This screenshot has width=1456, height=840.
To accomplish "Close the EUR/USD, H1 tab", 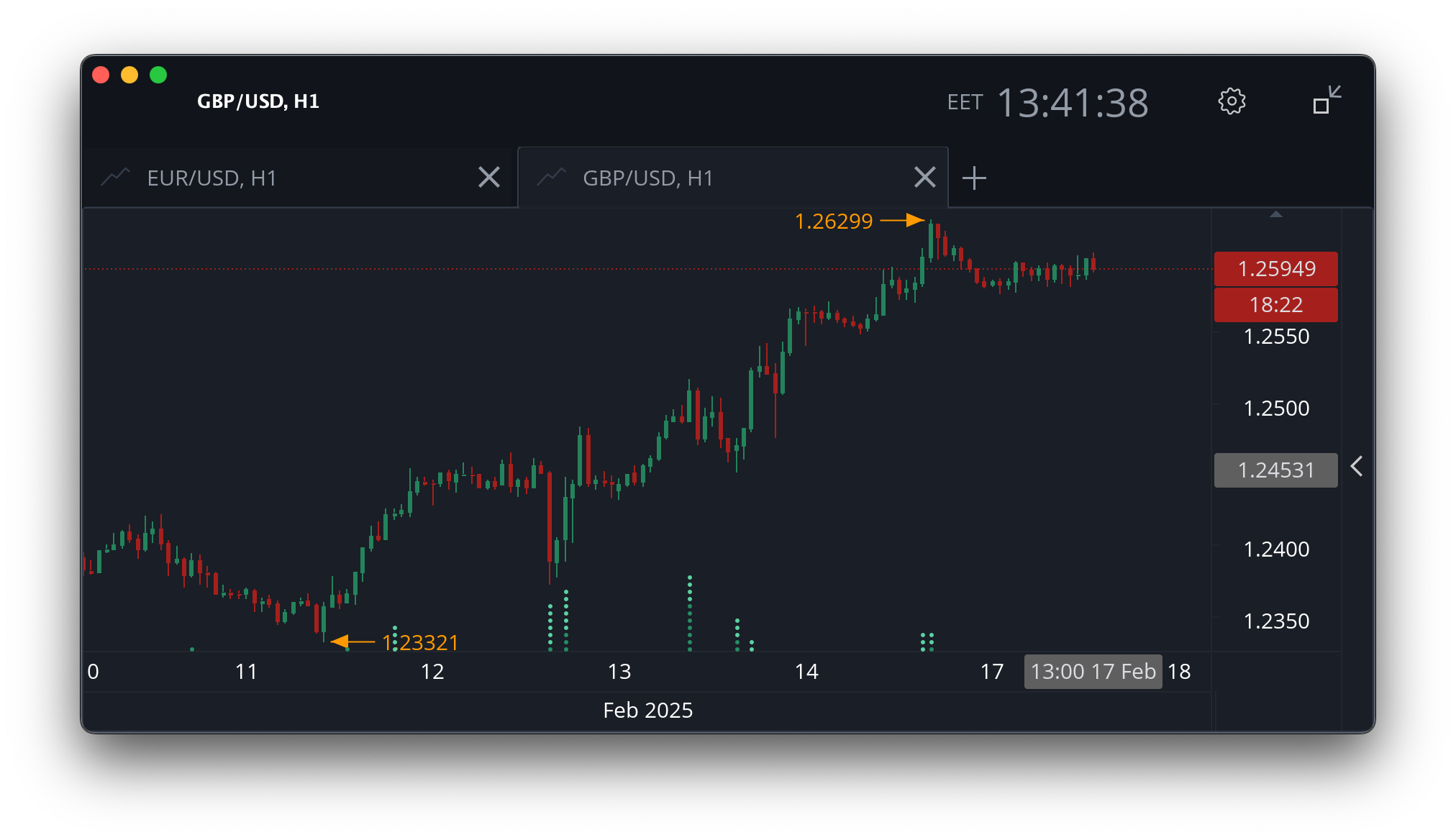I will [x=489, y=177].
